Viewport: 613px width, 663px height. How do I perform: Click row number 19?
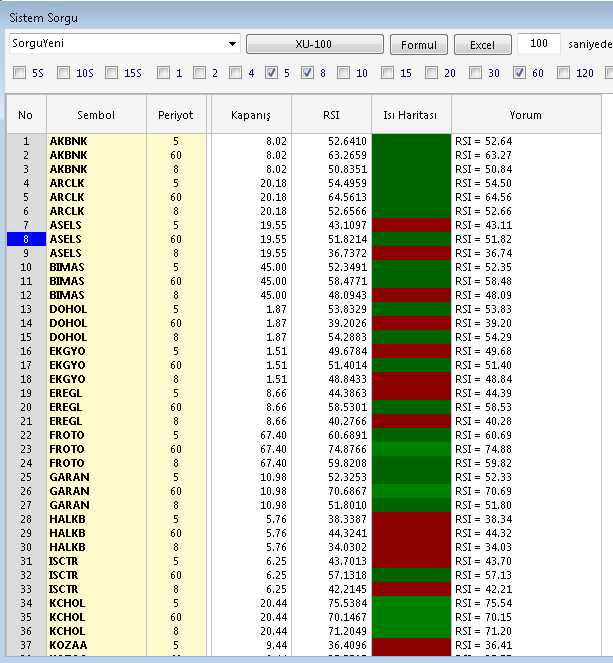pos(26,393)
